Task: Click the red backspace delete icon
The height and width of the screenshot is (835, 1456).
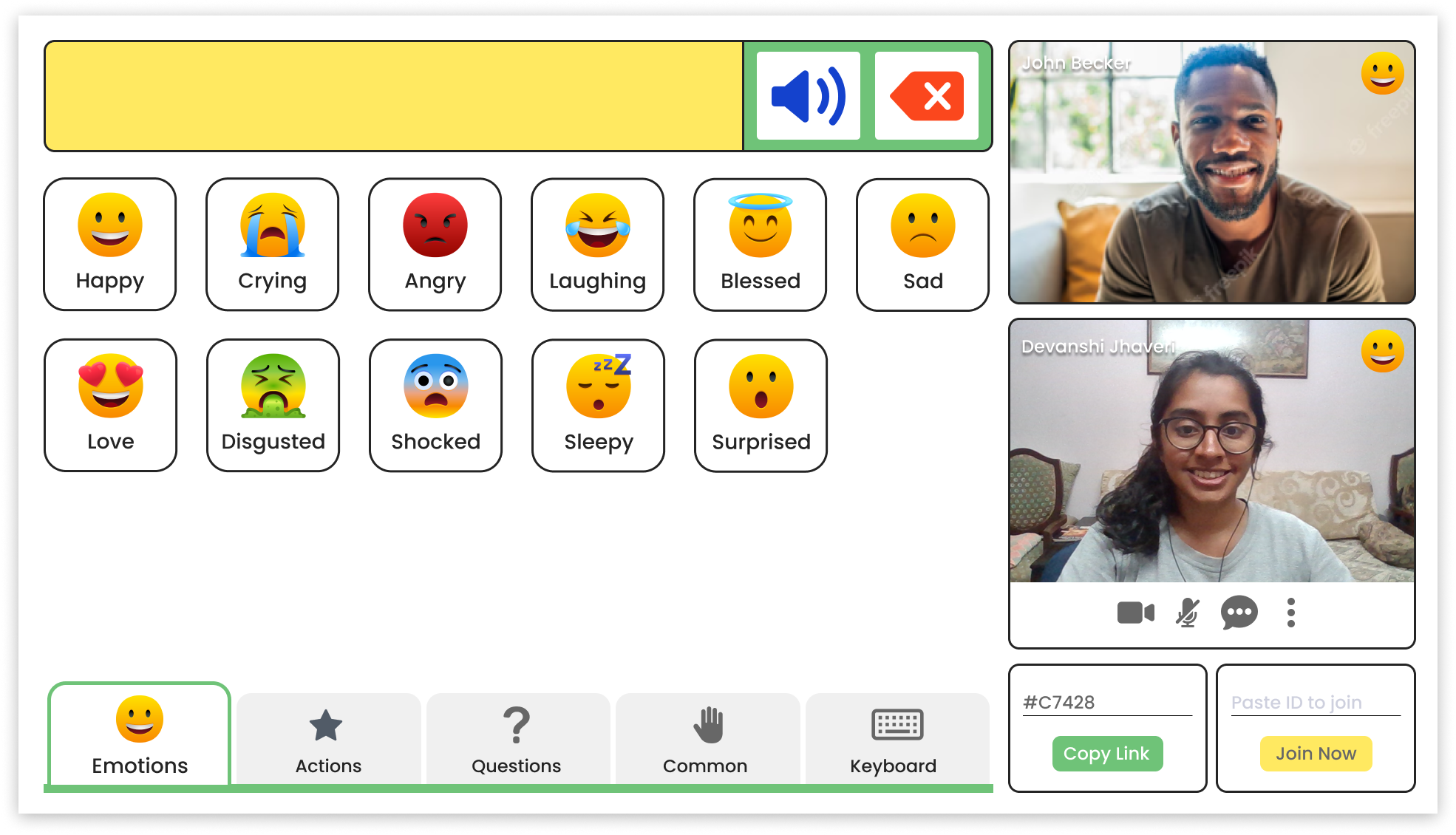Action: coord(927,96)
